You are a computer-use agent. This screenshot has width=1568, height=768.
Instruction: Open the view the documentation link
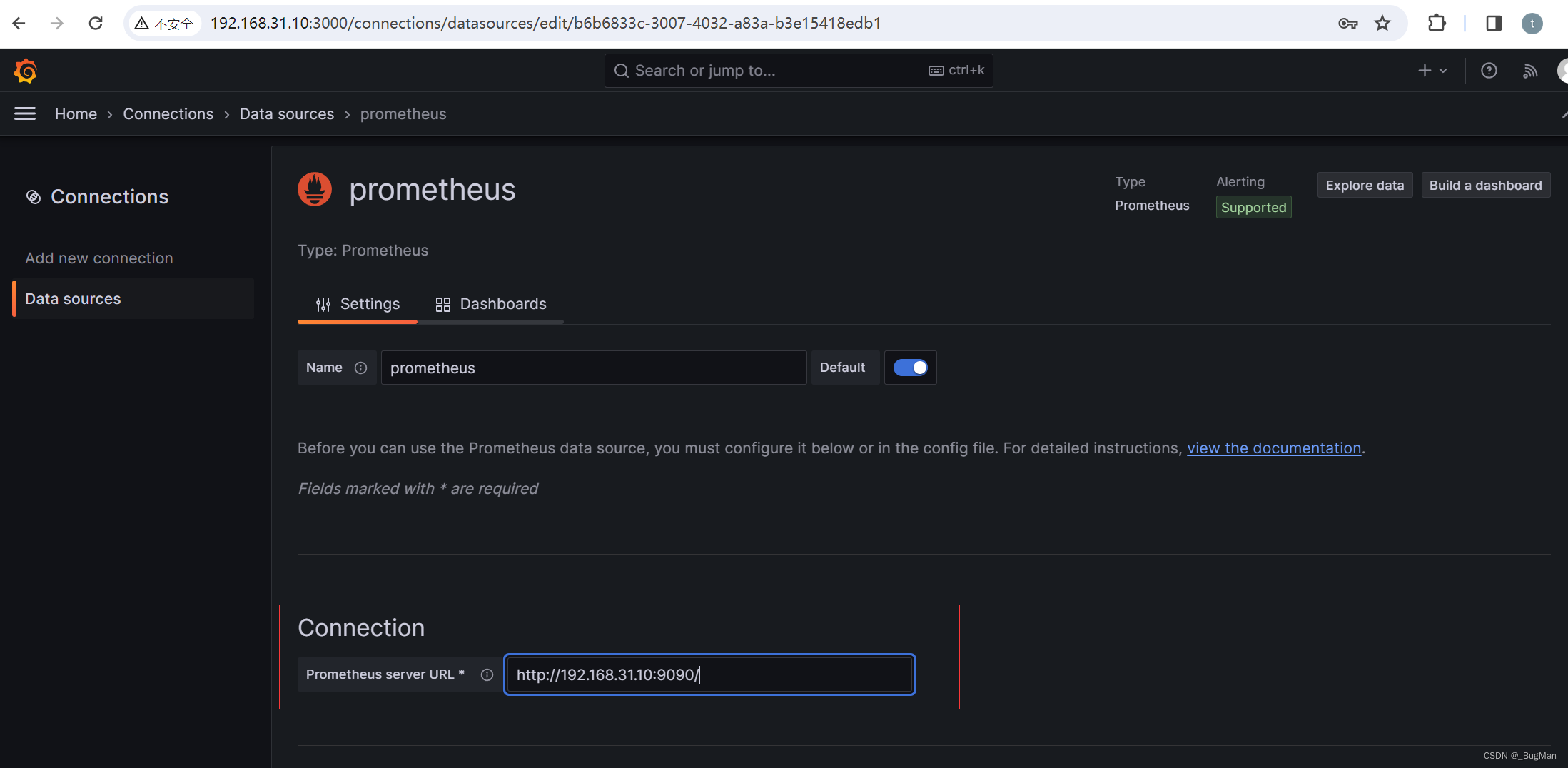(1274, 448)
